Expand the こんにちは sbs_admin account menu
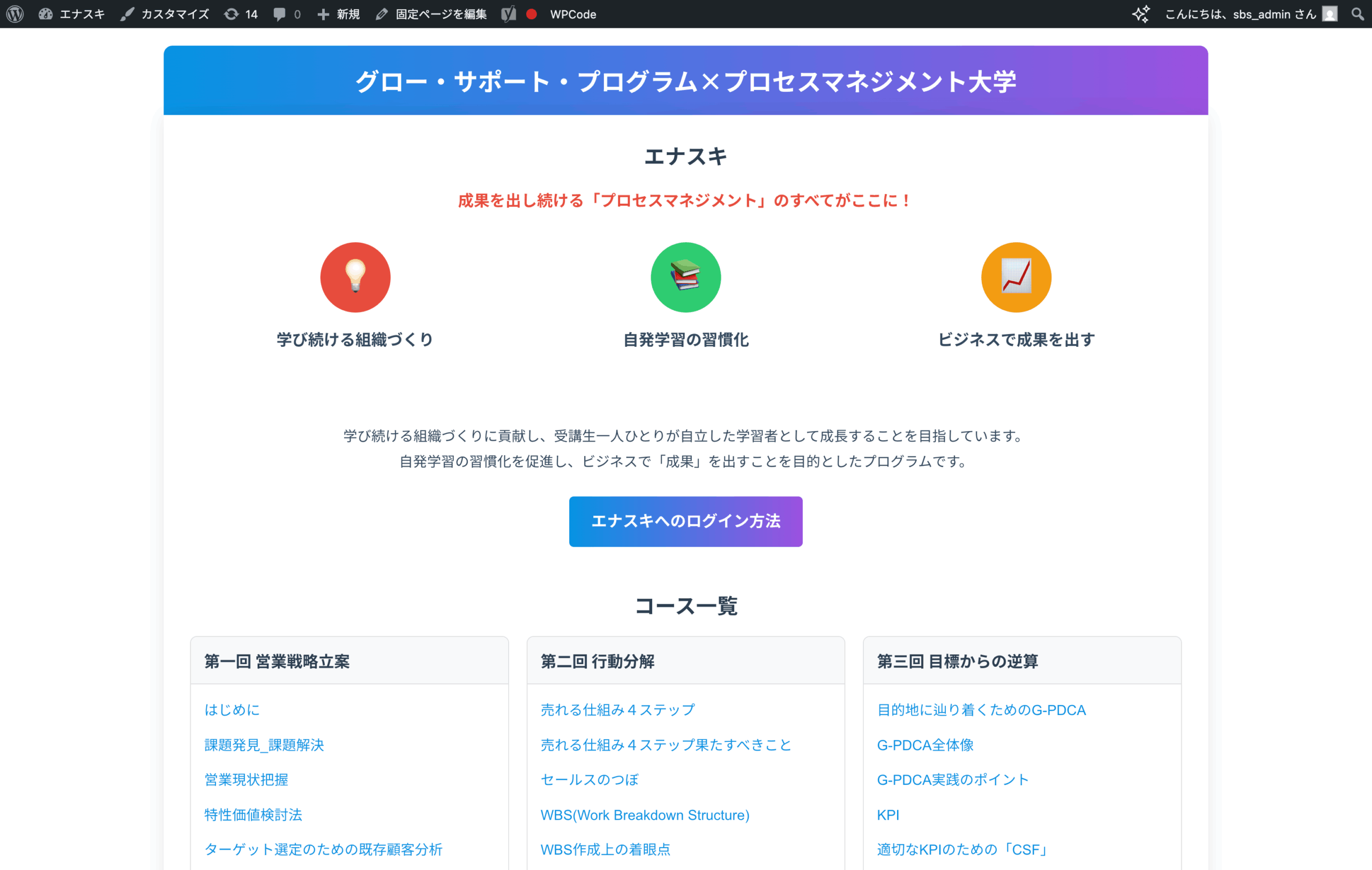 tap(1240, 14)
